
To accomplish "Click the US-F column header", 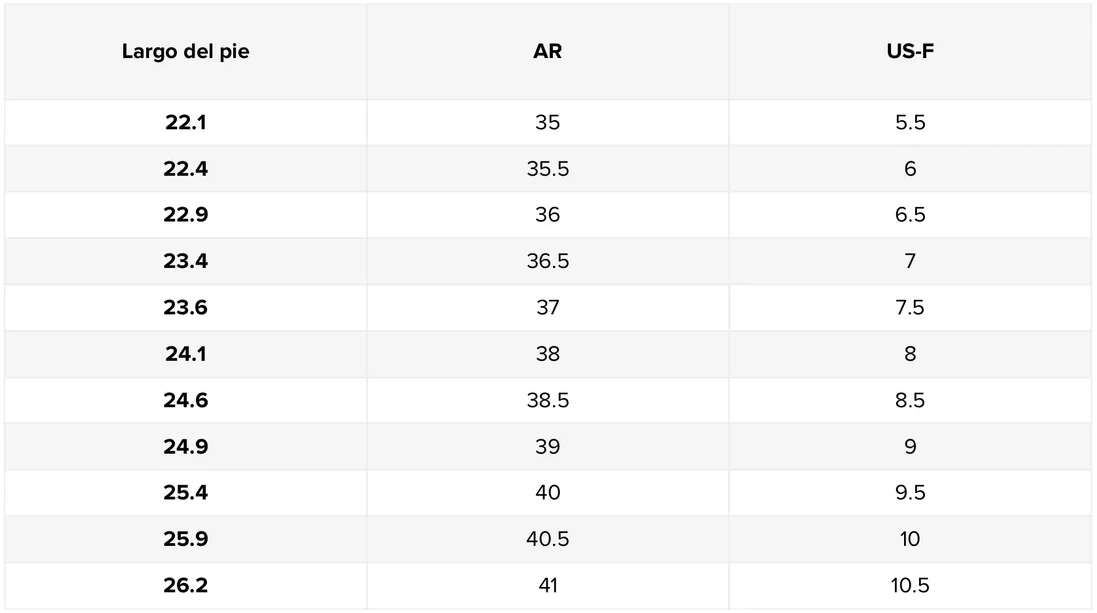I will coord(909,52).
